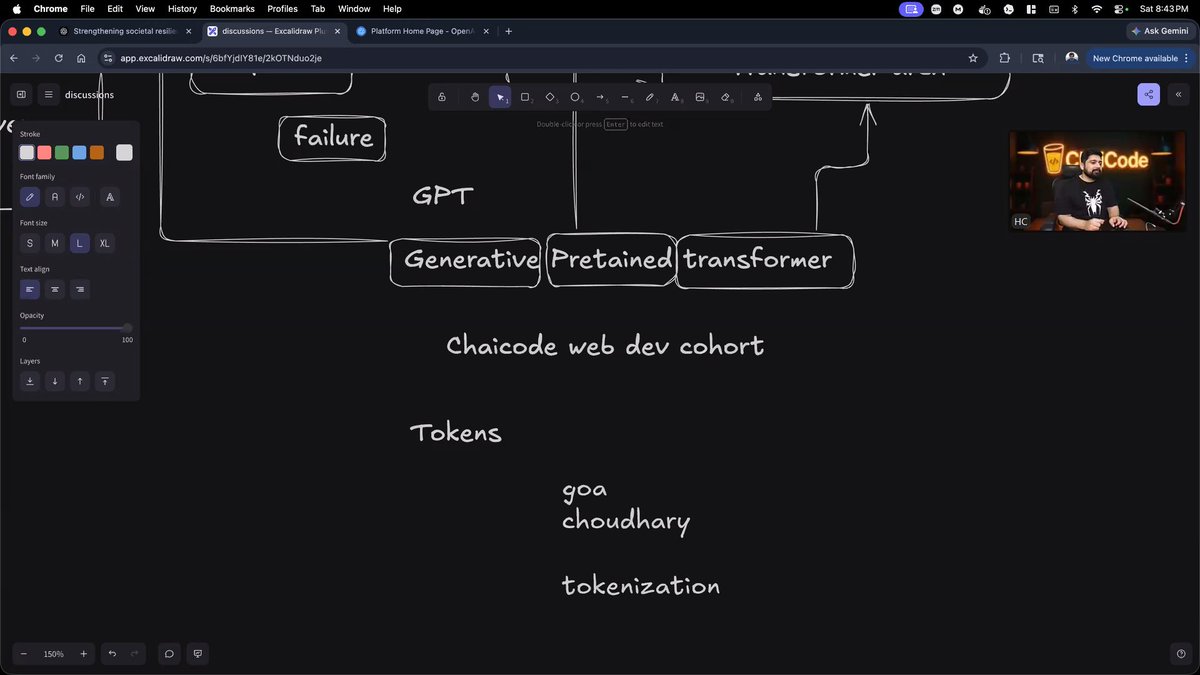Align text center
Image resolution: width=1200 pixels, height=675 pixels.
coord(55,289)
